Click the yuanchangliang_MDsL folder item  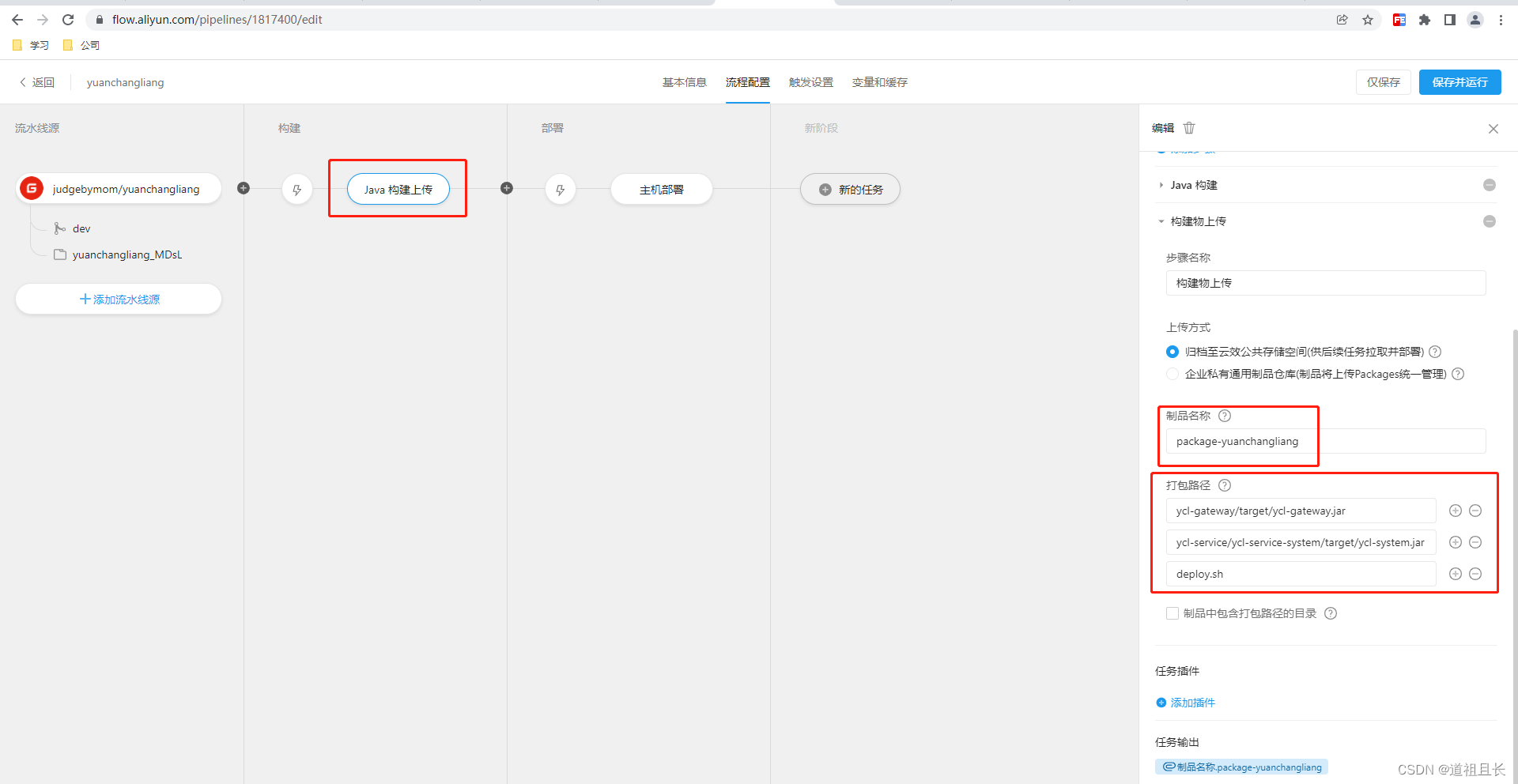(119, 254)
